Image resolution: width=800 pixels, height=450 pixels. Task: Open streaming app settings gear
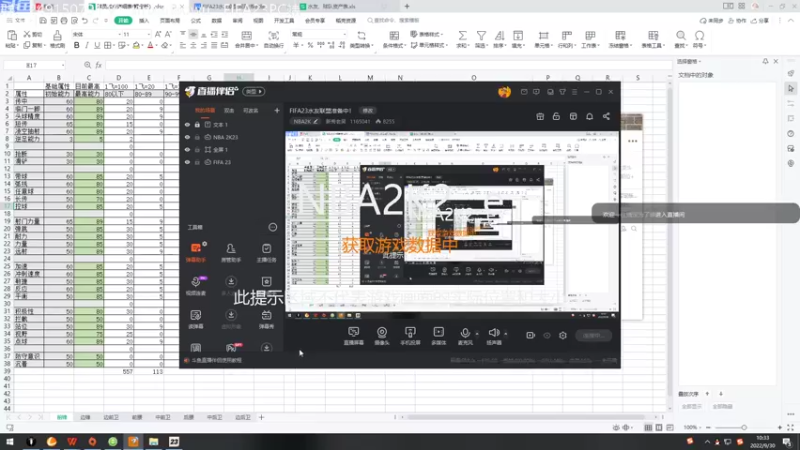(x=563, y=335)
